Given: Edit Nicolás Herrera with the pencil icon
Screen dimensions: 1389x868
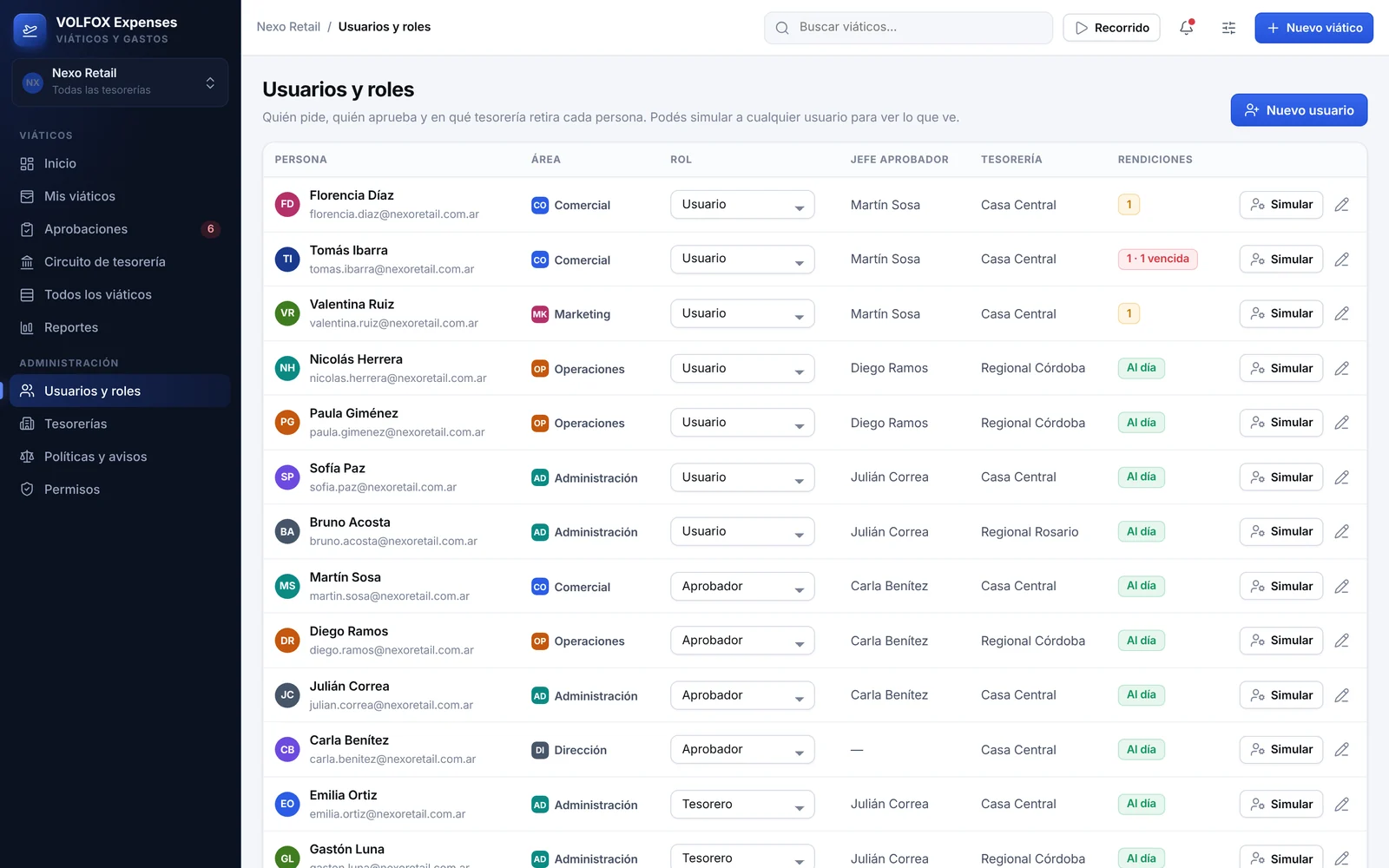Looking at the screenshot, I should point(1341,368).
